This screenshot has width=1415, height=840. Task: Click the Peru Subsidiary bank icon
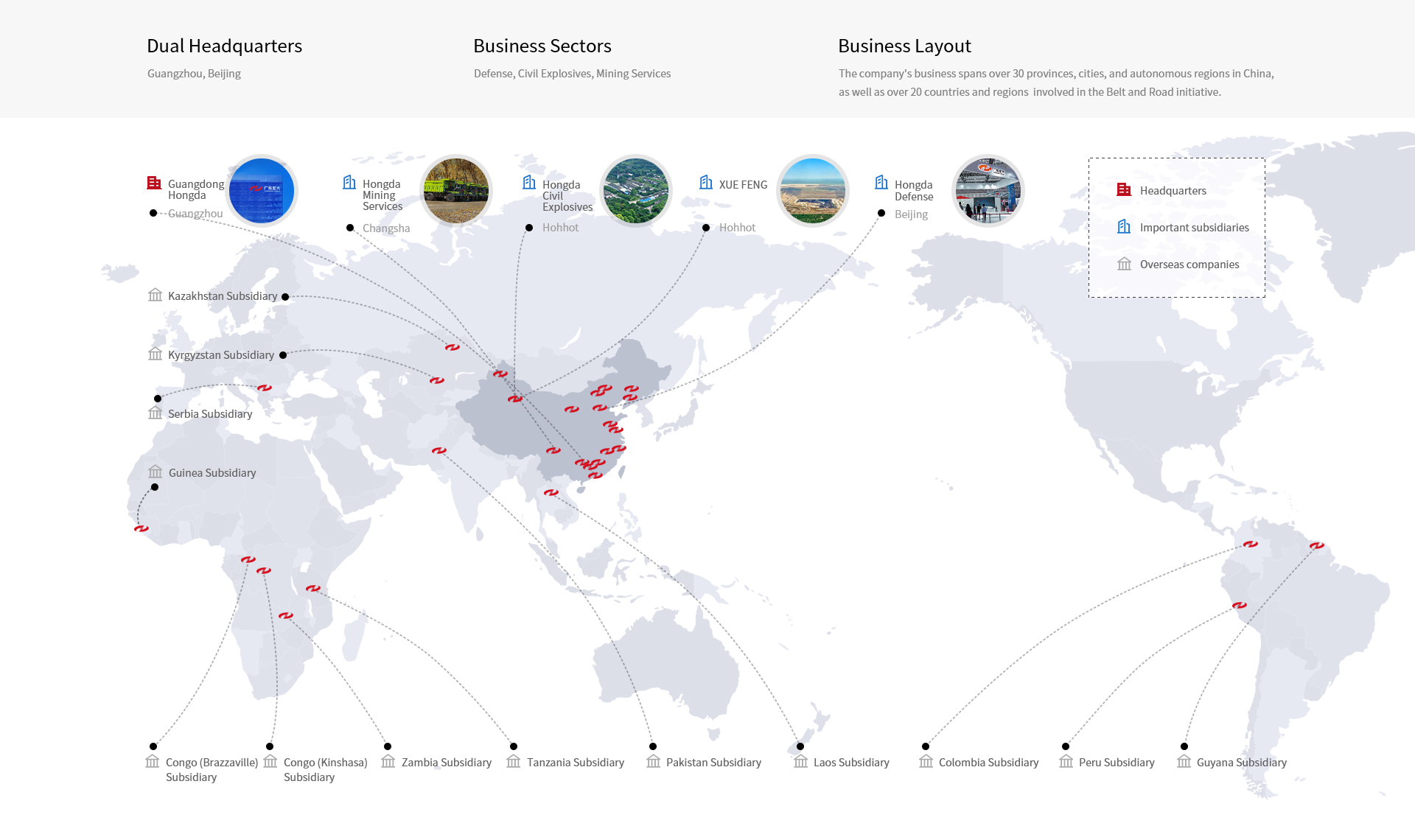coord(1066,762)
